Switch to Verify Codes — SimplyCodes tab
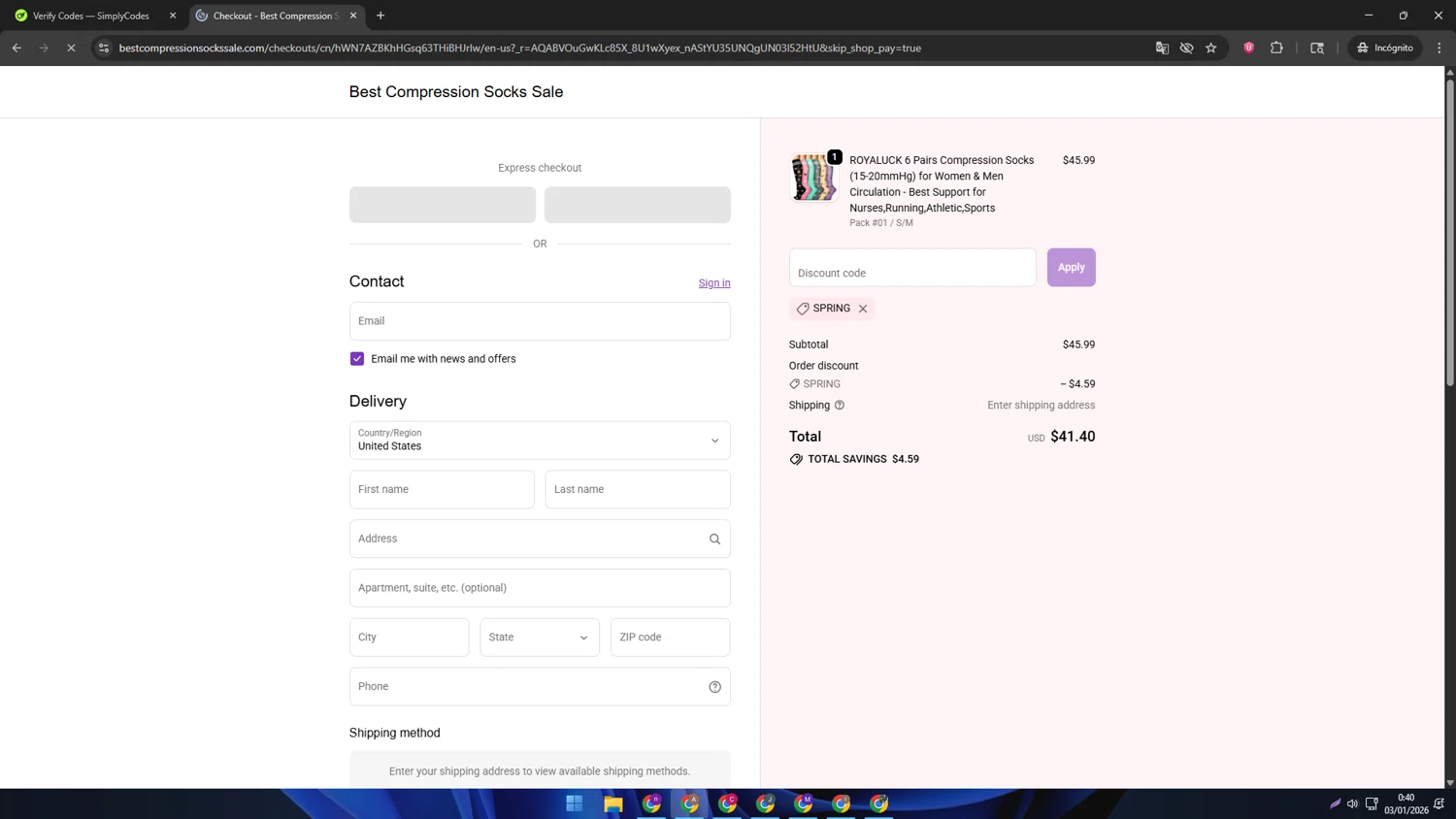The height and width of the screenshot is (819, 1456). point(92,16)
